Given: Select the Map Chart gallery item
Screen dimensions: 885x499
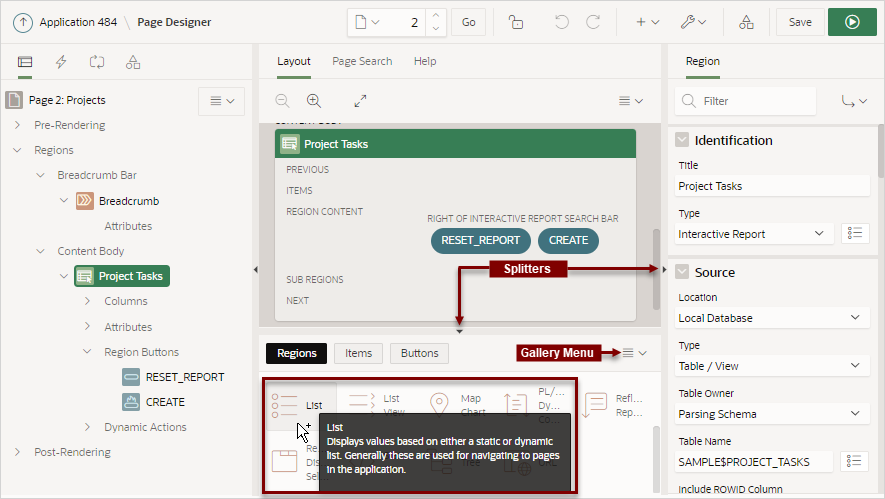Looking at the screenshot, I should tap(457, 404).
